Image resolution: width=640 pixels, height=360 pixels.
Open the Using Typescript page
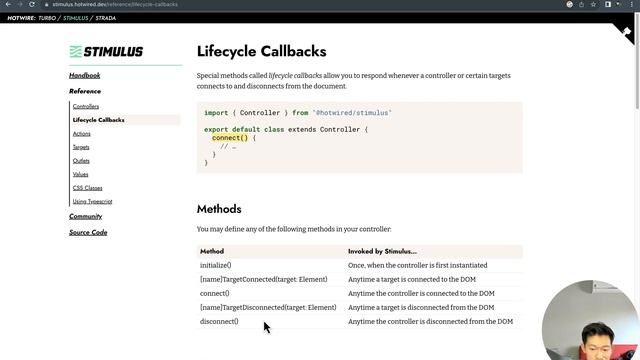click(92, 201)
